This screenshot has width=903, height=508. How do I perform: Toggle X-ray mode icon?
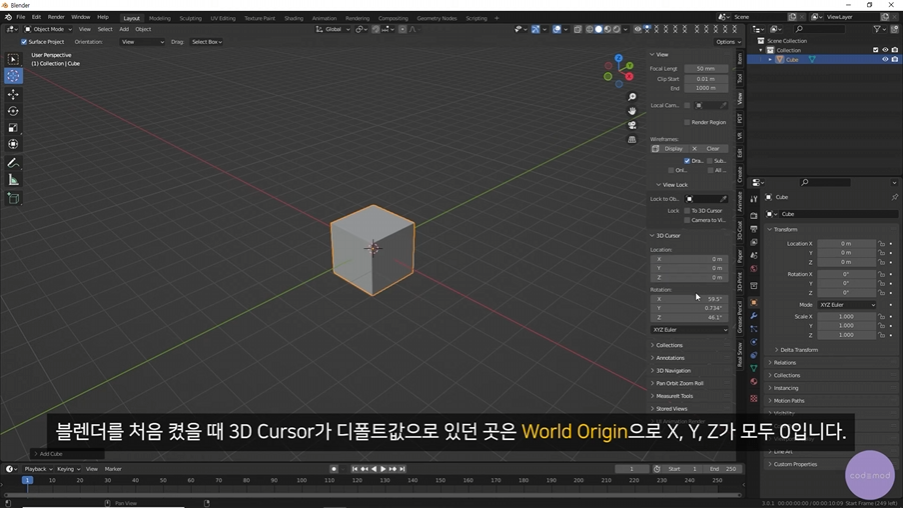click(578, 29)
